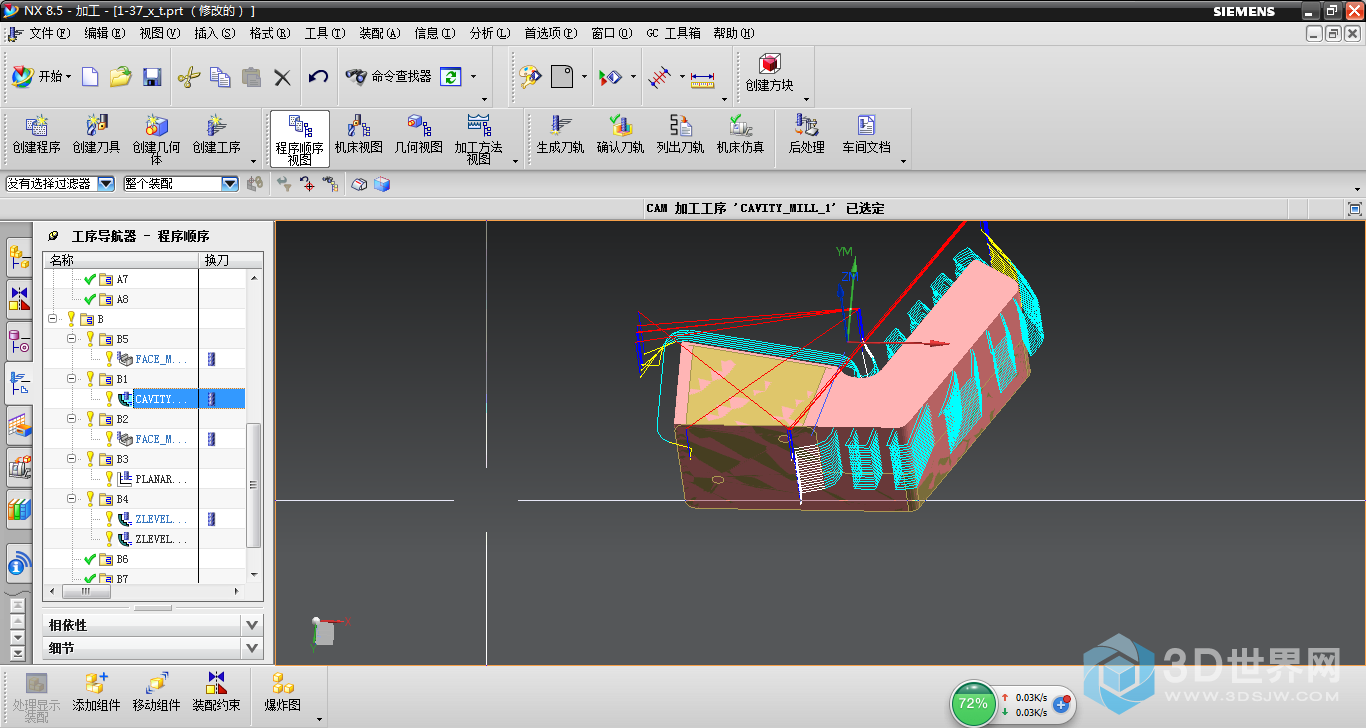The height and width of the screenshot is (728, 1366).
Task: Collapse the B1 tree node
Action: [x=72, y=379]
